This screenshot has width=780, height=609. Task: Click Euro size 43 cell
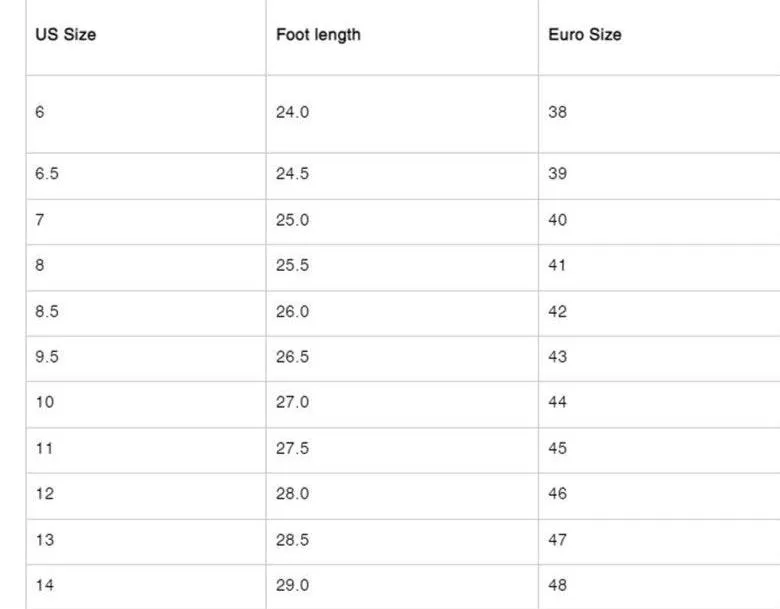659,359
